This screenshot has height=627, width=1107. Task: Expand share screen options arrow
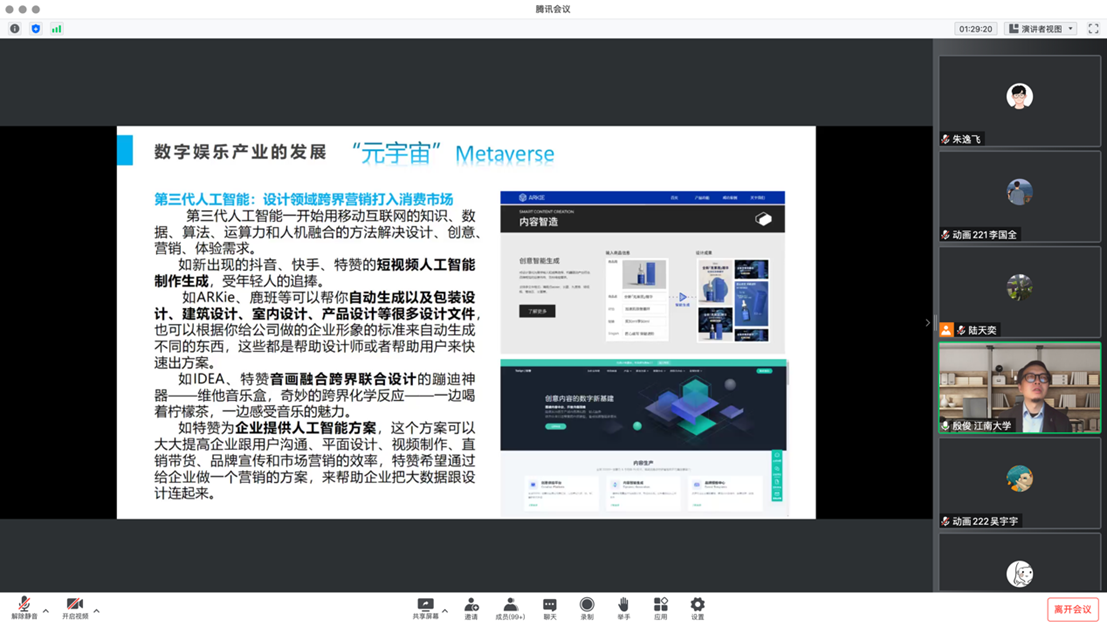tap(445, 611)
